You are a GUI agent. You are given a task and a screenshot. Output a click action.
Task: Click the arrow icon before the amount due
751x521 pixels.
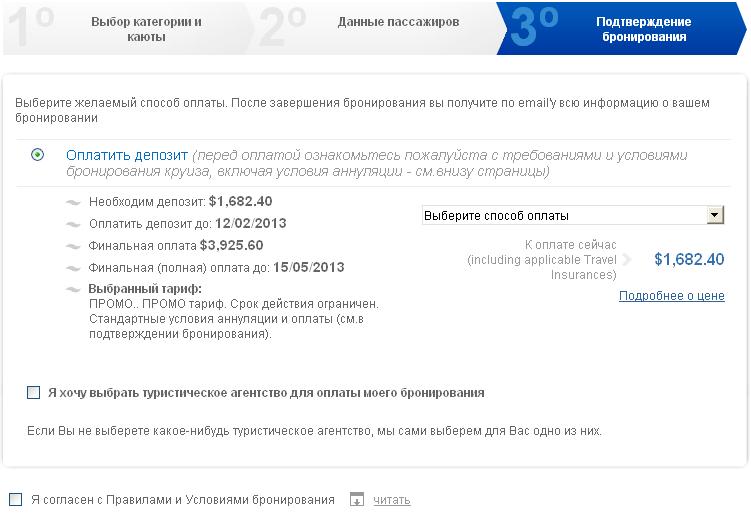click(626, 260)
